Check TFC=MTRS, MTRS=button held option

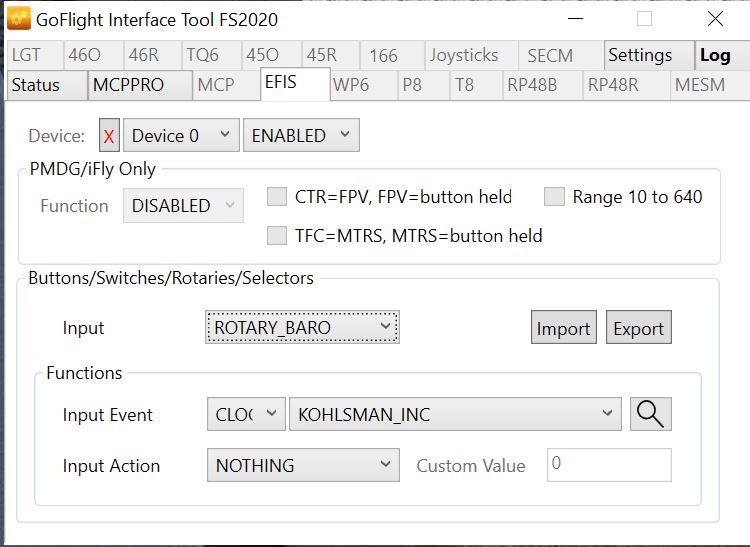tap(277, 236)
